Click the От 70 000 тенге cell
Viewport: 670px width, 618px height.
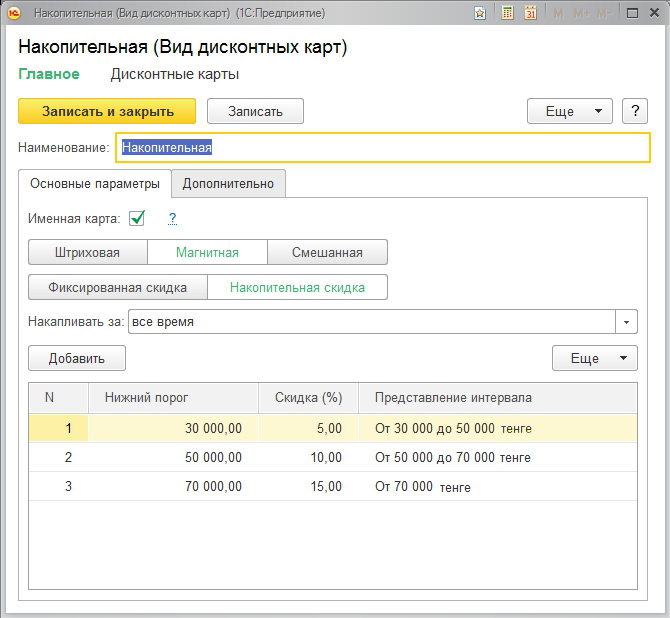click(498, 486)
